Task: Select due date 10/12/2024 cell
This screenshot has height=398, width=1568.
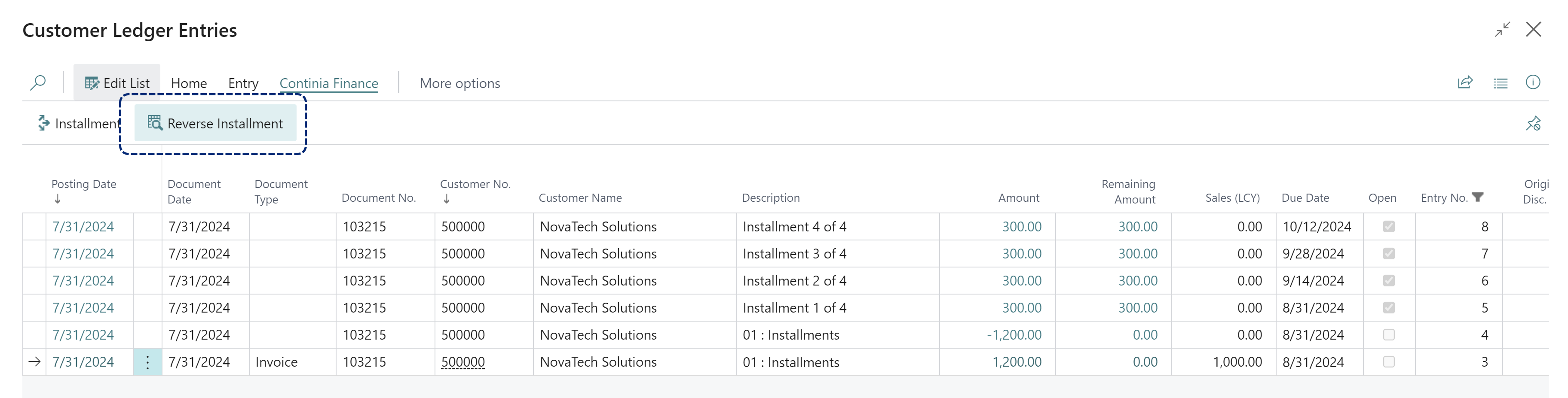Action: pos(1319,227)
